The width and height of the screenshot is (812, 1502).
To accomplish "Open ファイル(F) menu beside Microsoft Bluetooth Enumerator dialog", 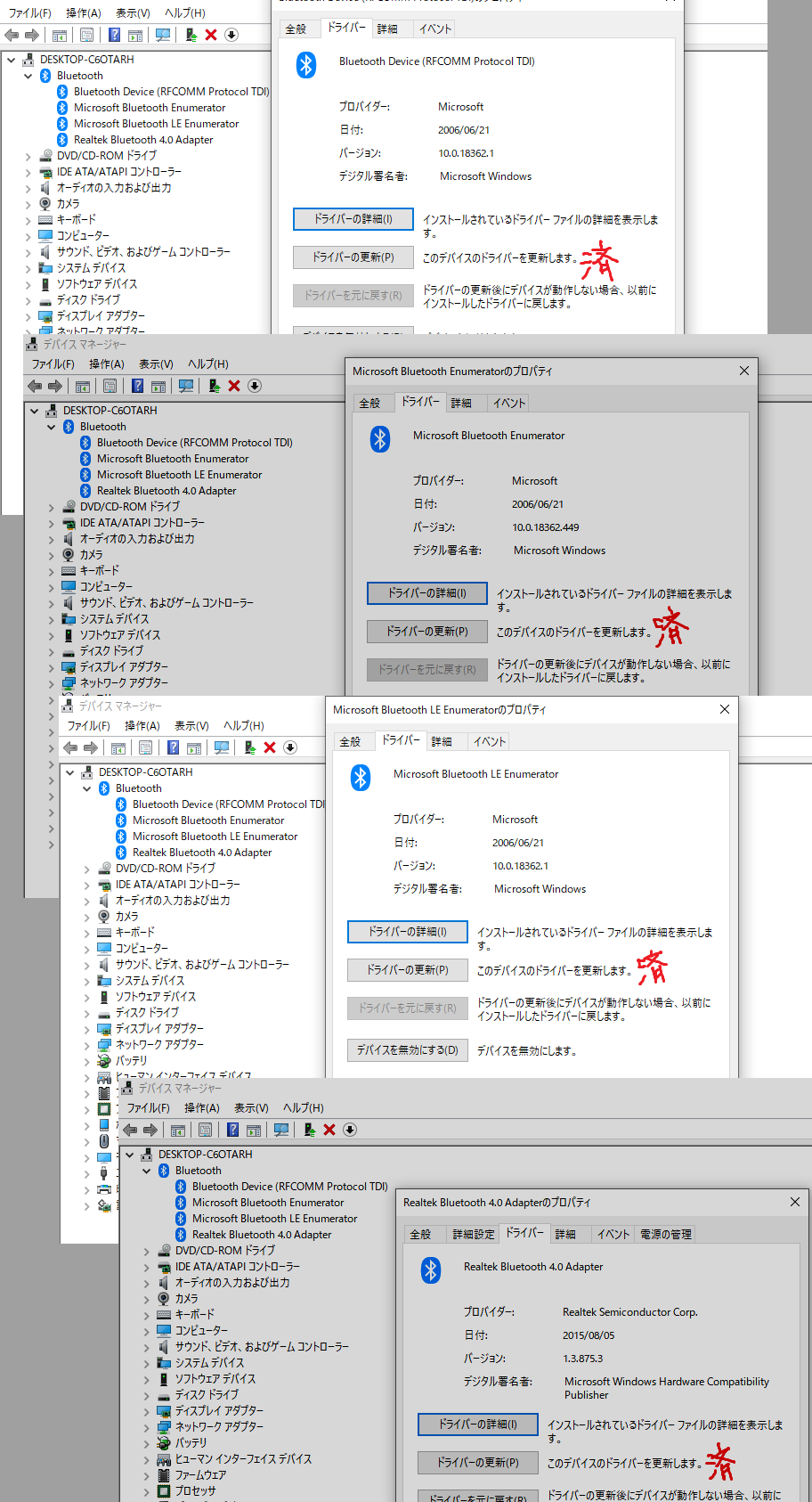I will [53, 363].
